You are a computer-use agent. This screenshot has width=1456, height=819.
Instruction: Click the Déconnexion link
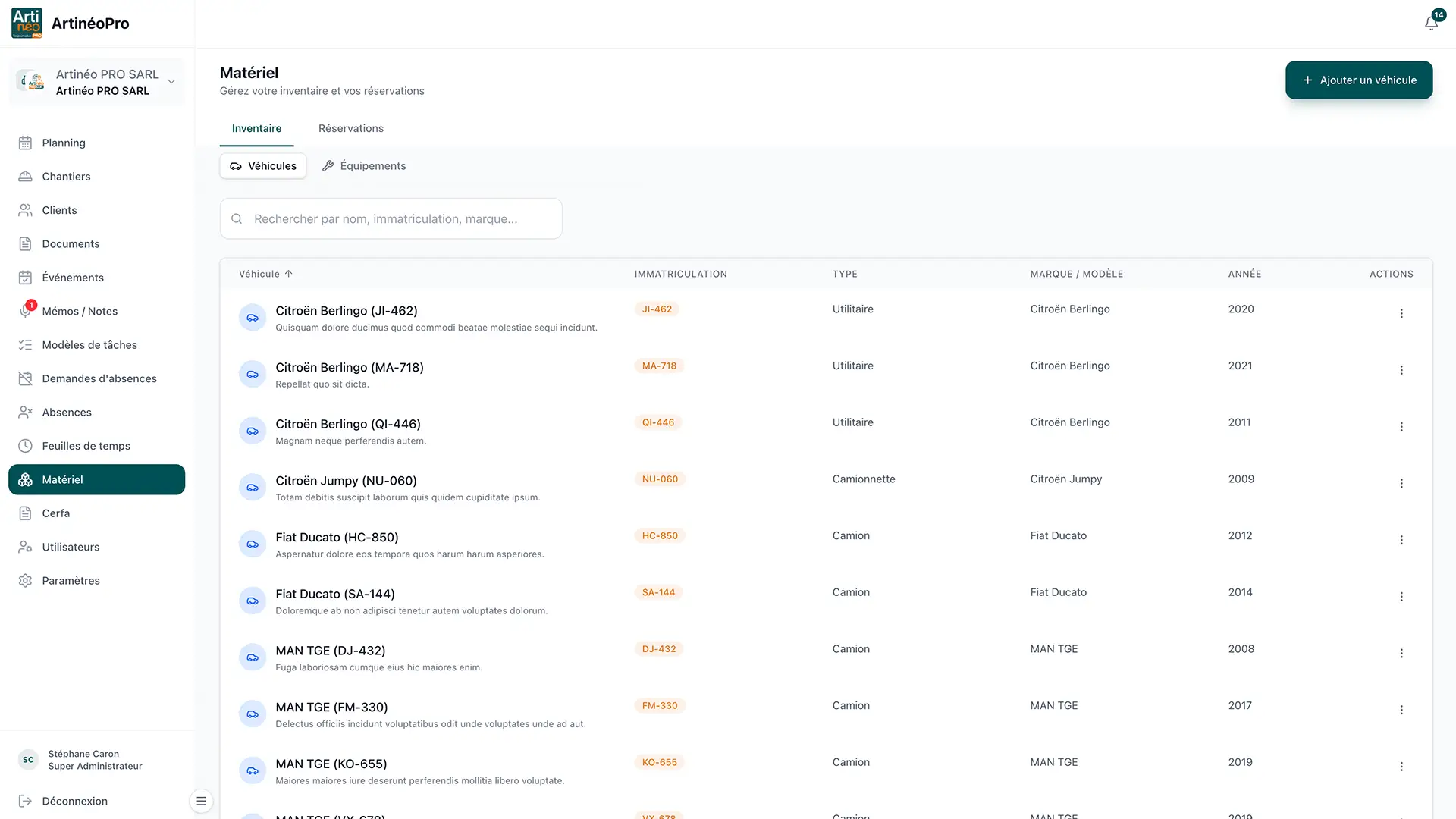pyautogui.click(x=74, y=801)
